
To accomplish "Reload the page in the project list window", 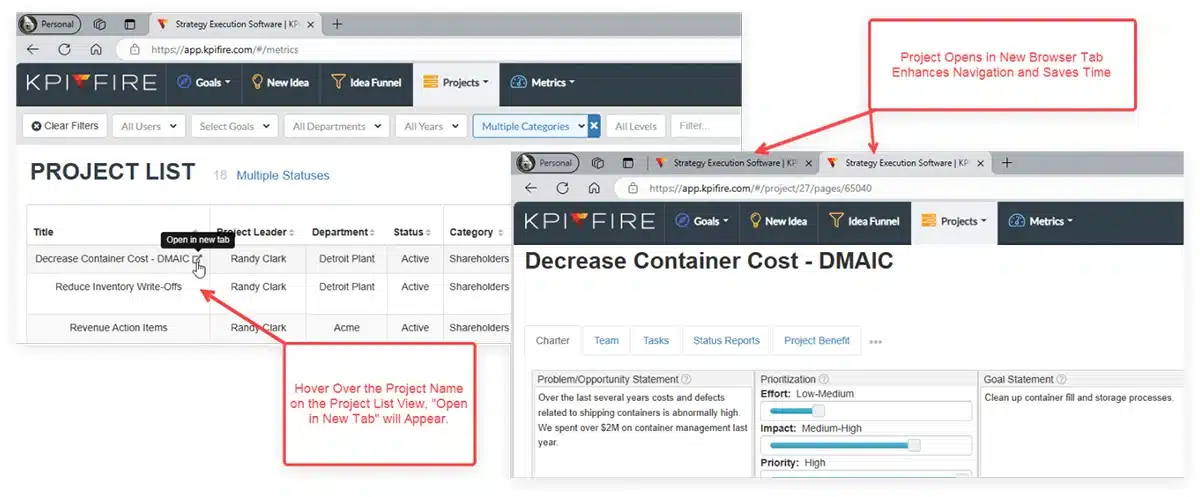I will click(x=65, y=49).
